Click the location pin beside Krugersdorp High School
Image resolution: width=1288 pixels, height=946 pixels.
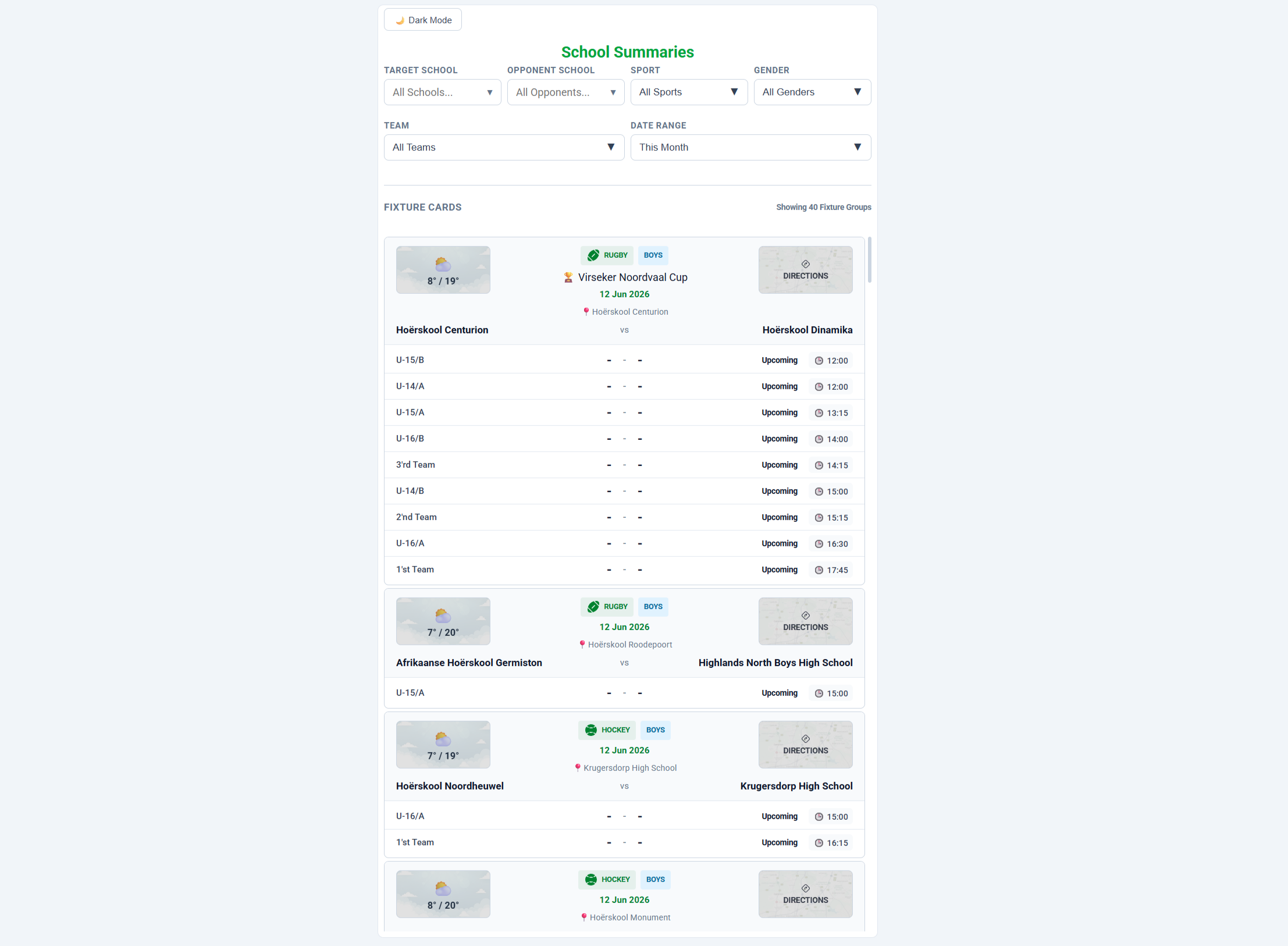578,768
